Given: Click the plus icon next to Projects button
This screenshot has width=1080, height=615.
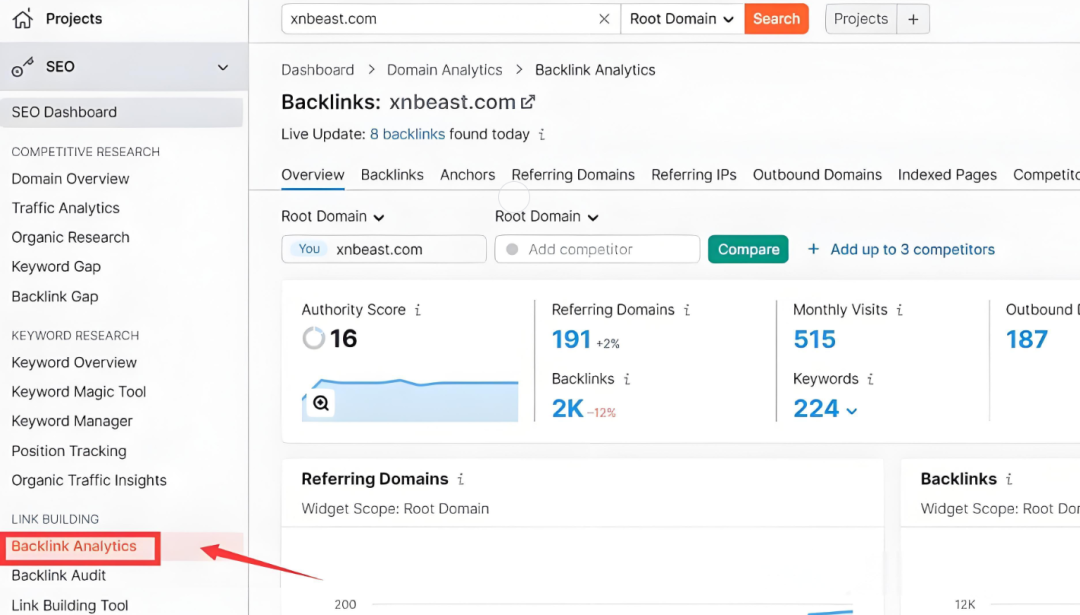Looking at the screenshot, I should click(913, 19).
